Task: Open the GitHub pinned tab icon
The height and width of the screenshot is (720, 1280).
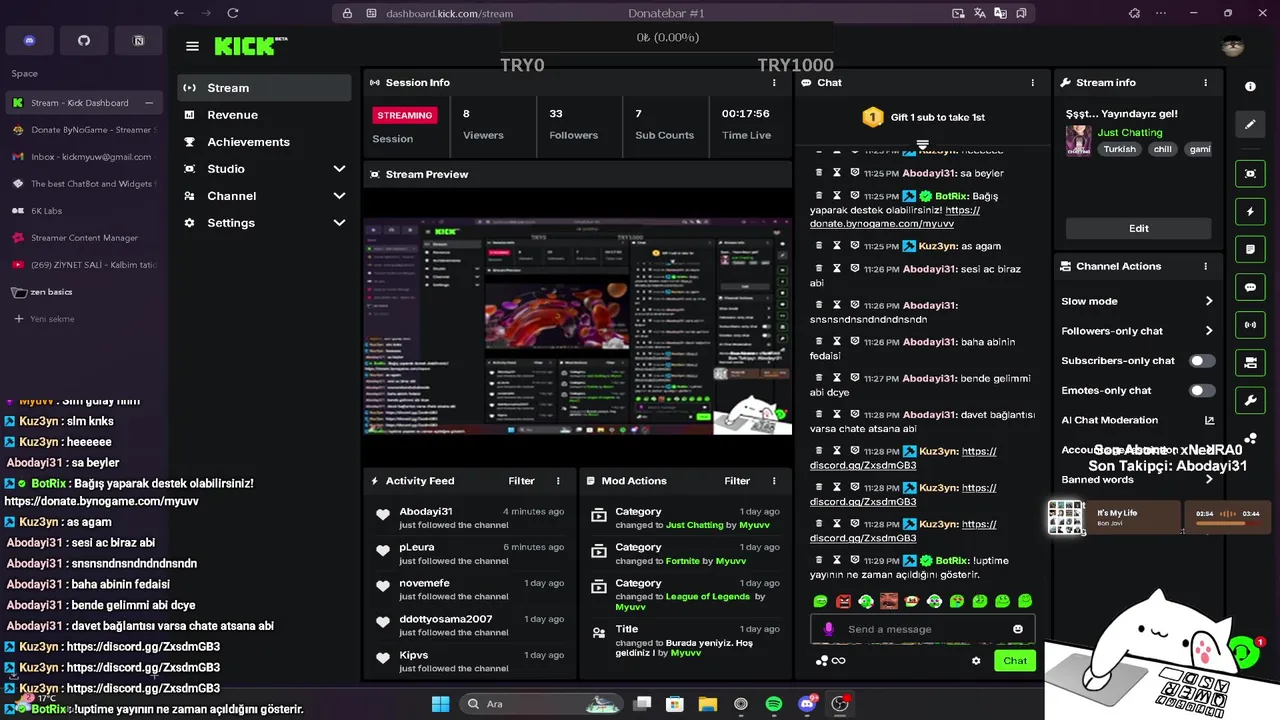Action: (x=84, y=41)
